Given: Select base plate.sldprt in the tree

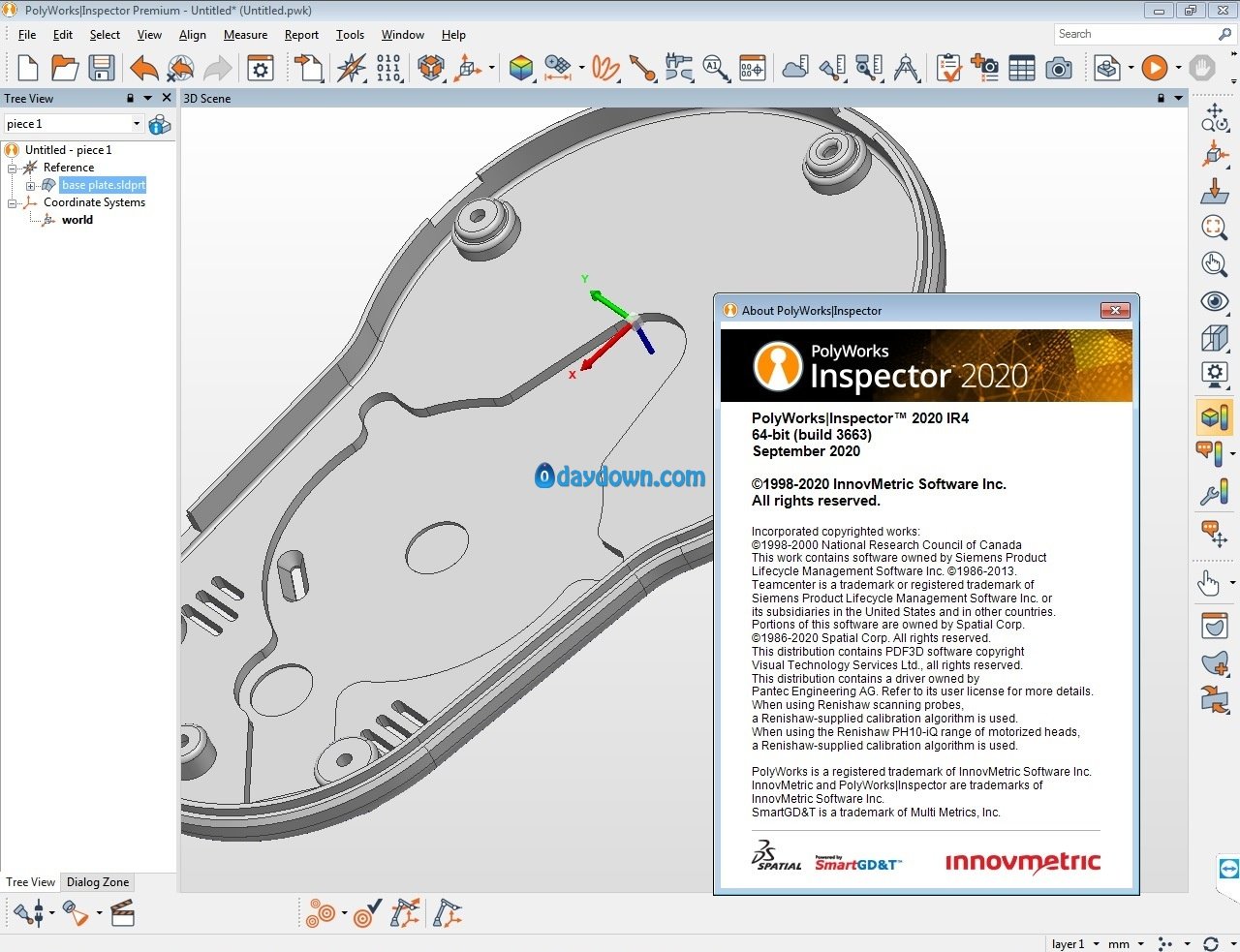Looking at the screenshot, I should point(103,185).
